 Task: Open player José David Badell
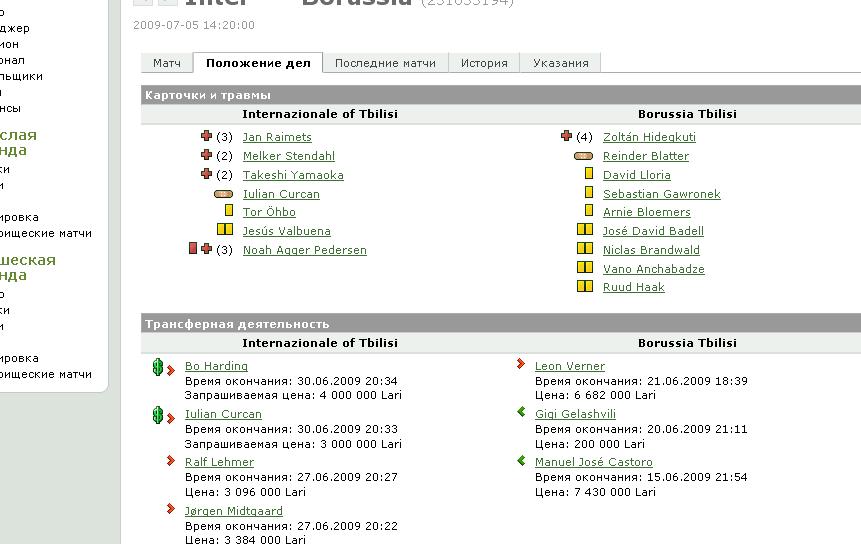653,231
